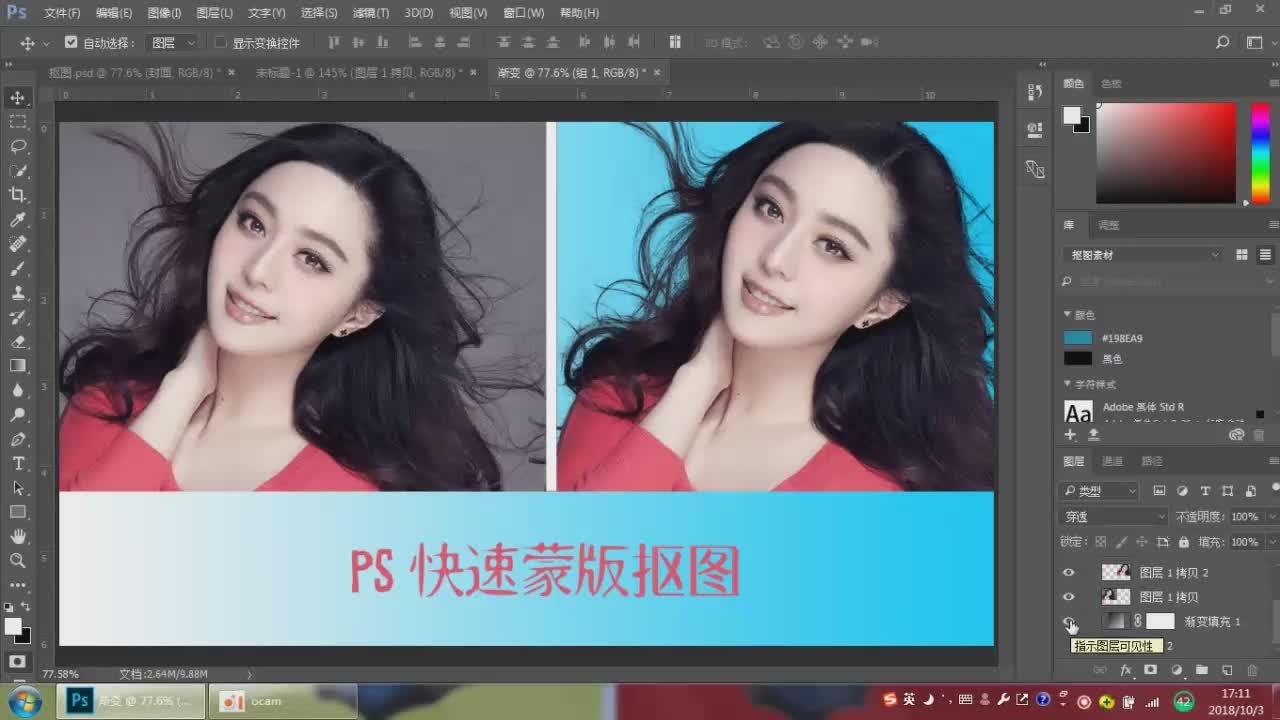Select the Path Selection tool

pyautogui.click(x=18, y=488)
